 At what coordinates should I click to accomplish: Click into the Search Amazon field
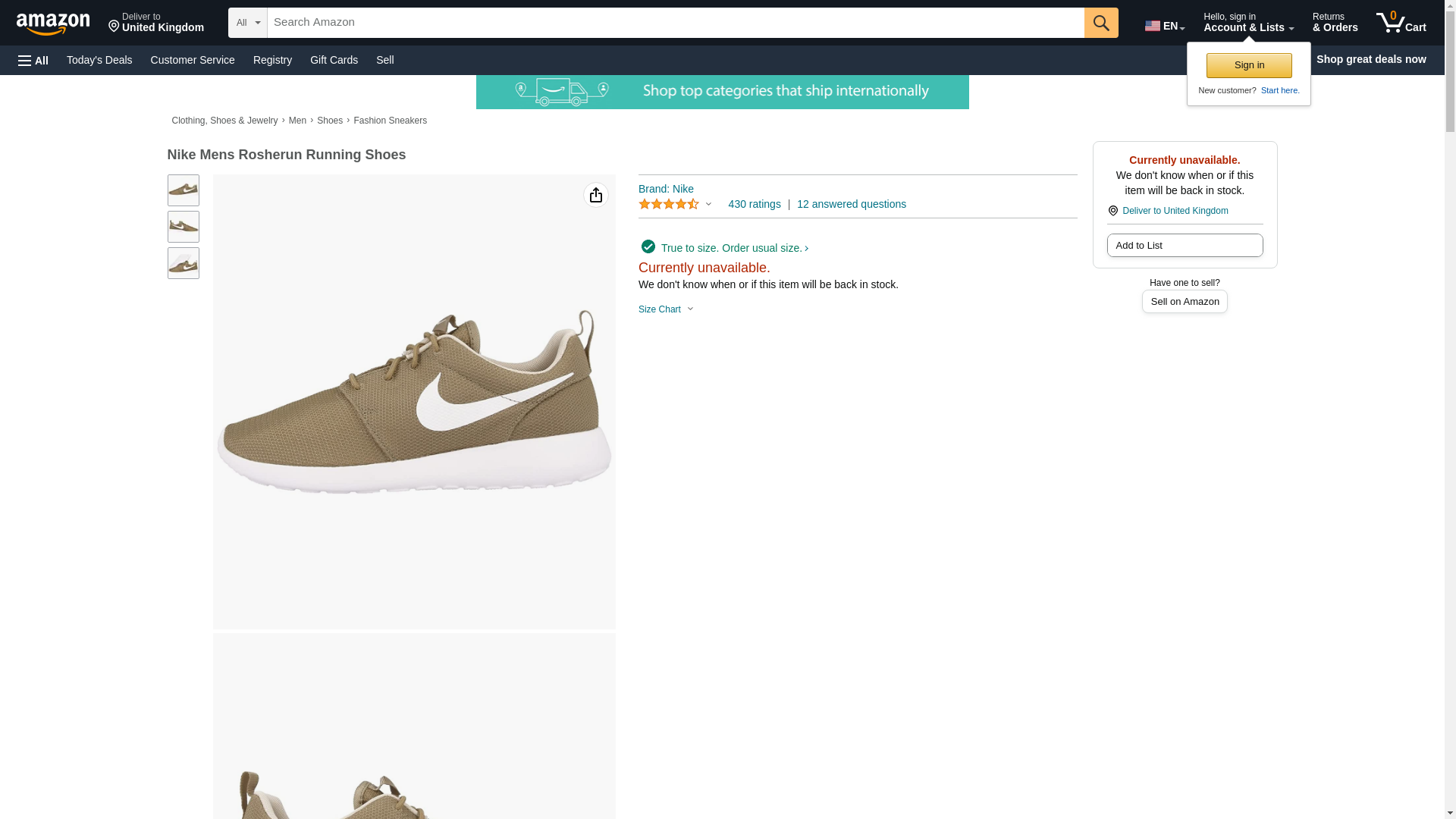pos(675,23)
